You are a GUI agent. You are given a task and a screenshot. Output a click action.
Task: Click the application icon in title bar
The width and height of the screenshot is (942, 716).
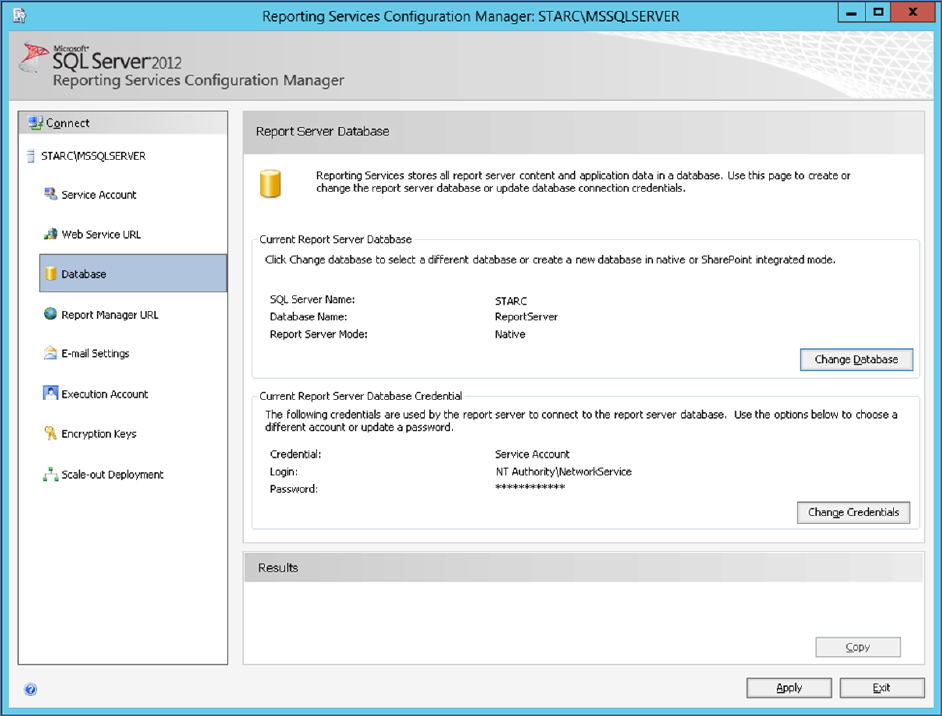click(19, 16)
